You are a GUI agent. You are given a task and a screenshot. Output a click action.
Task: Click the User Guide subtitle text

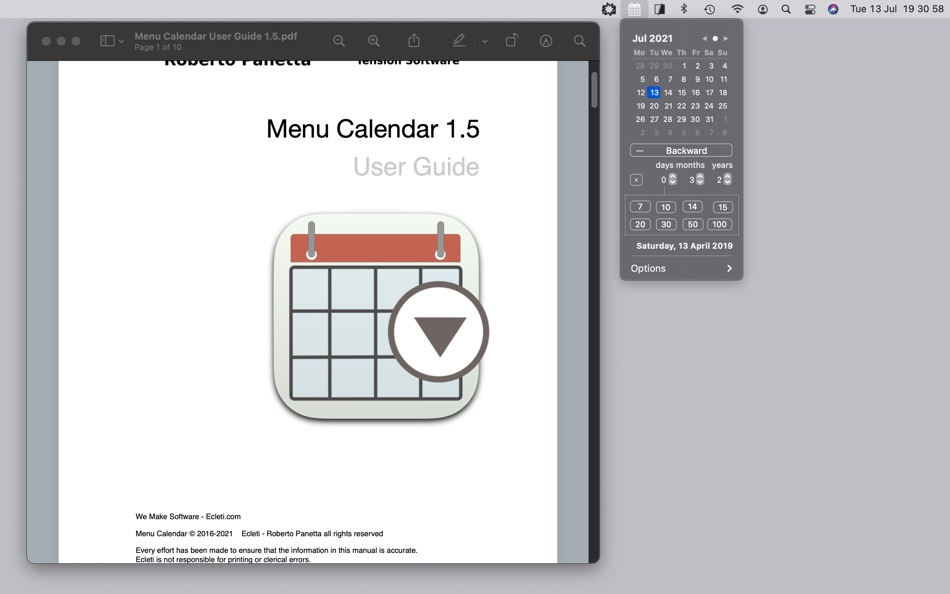point(416,167)
